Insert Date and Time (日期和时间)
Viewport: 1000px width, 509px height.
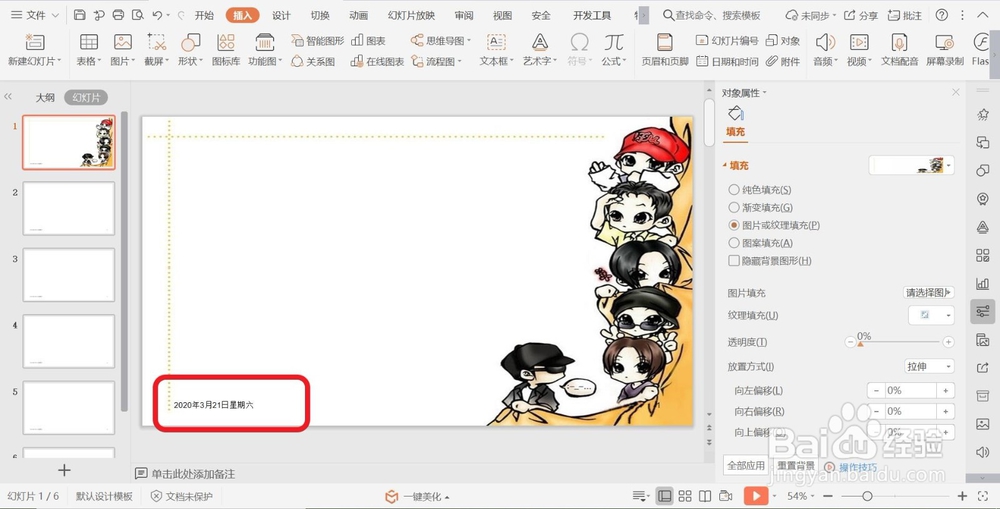727,61
